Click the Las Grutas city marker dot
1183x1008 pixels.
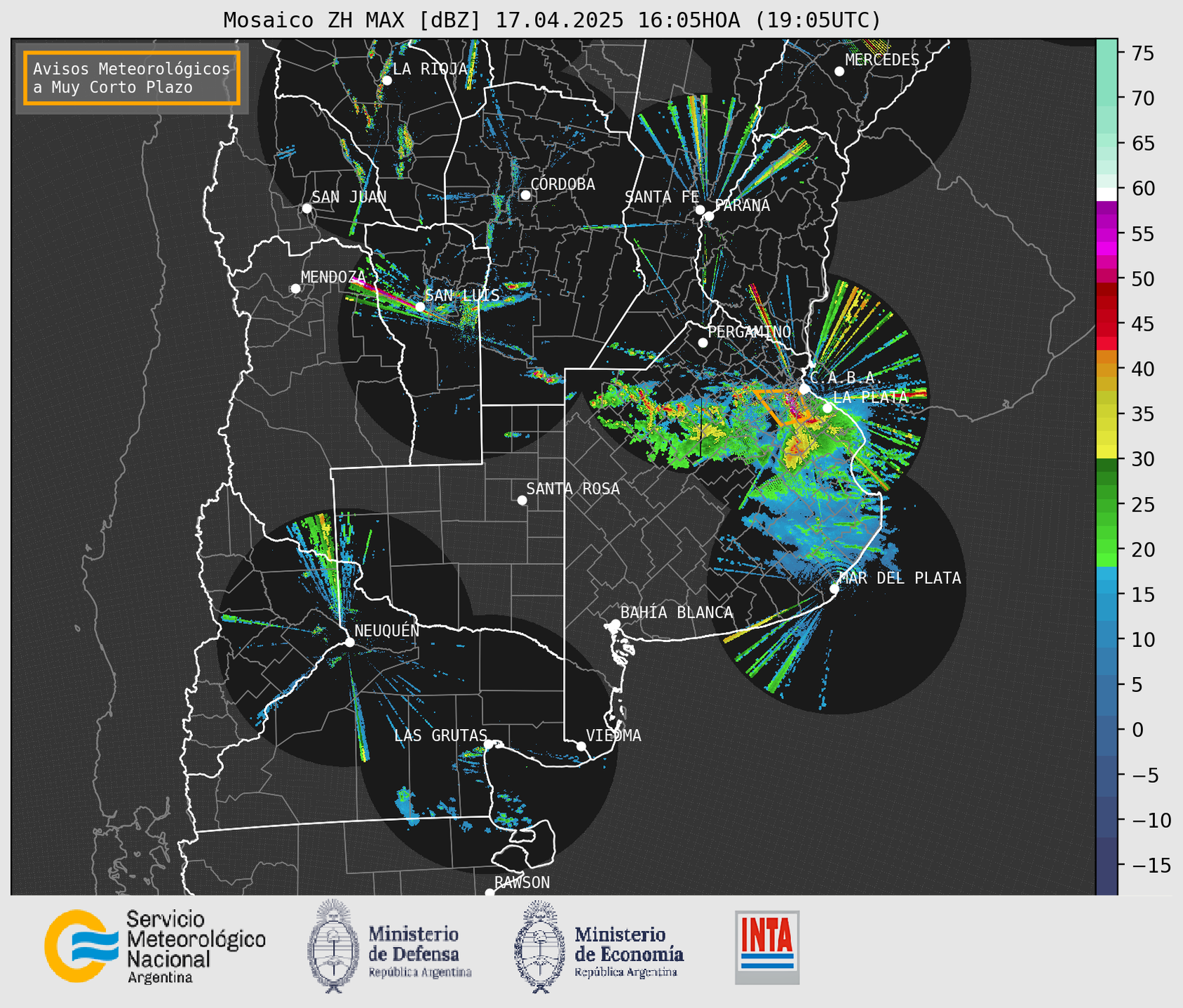(489, 744)
